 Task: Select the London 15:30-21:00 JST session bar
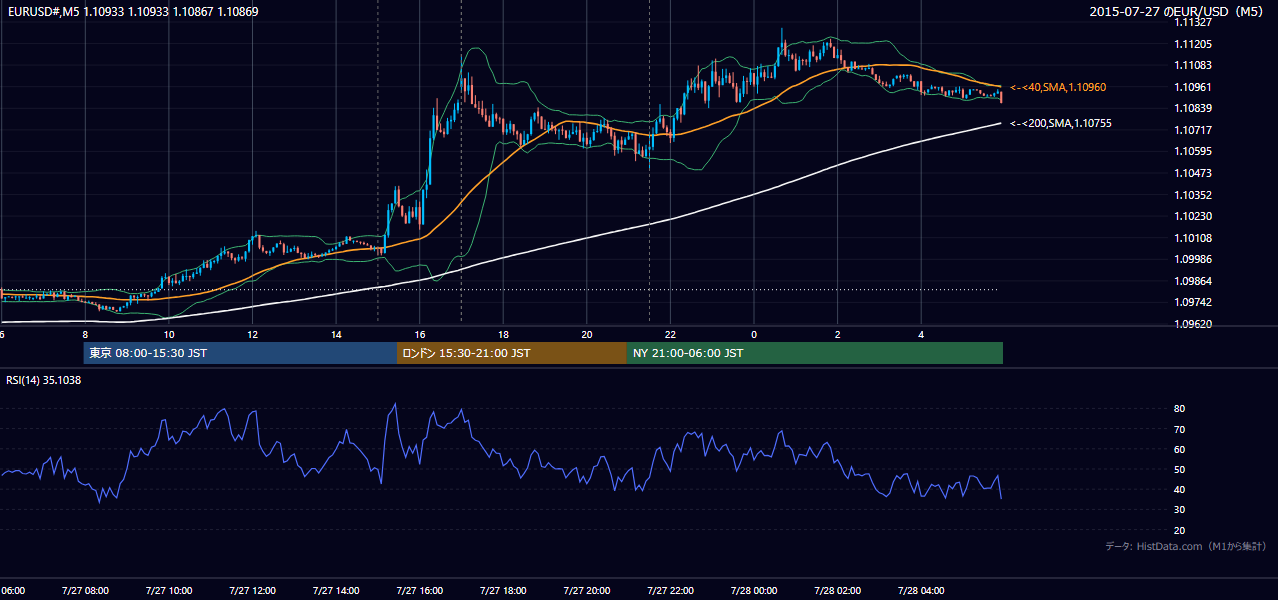(512, 353)
